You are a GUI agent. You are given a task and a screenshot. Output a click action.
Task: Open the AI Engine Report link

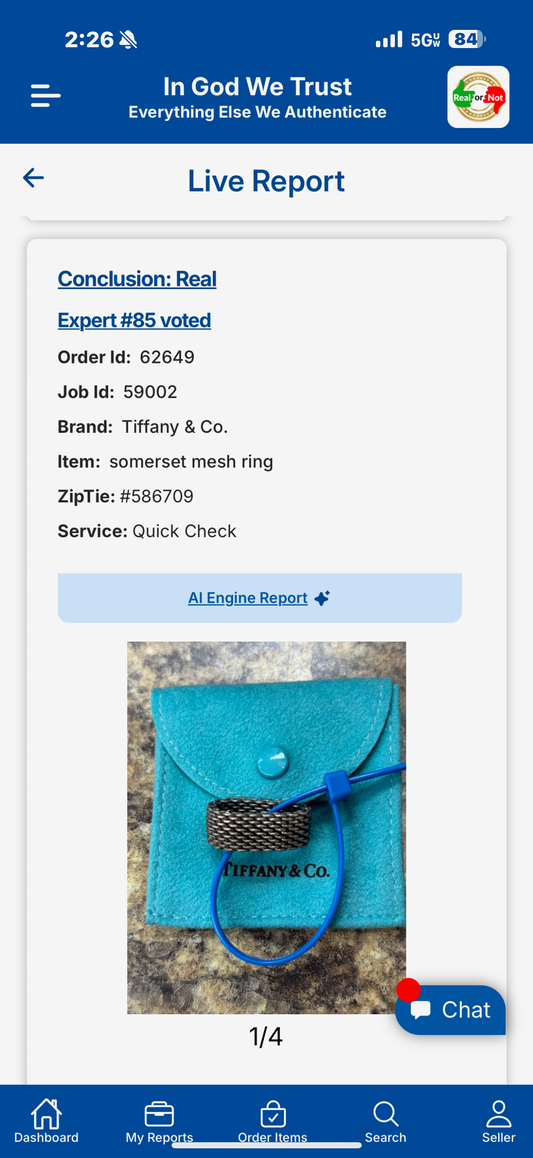247,598
